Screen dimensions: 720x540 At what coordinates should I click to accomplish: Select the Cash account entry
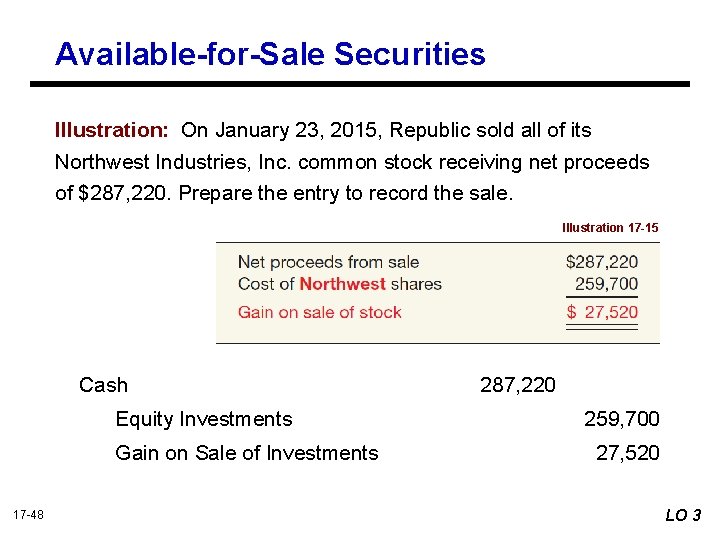tap(103, 385)
